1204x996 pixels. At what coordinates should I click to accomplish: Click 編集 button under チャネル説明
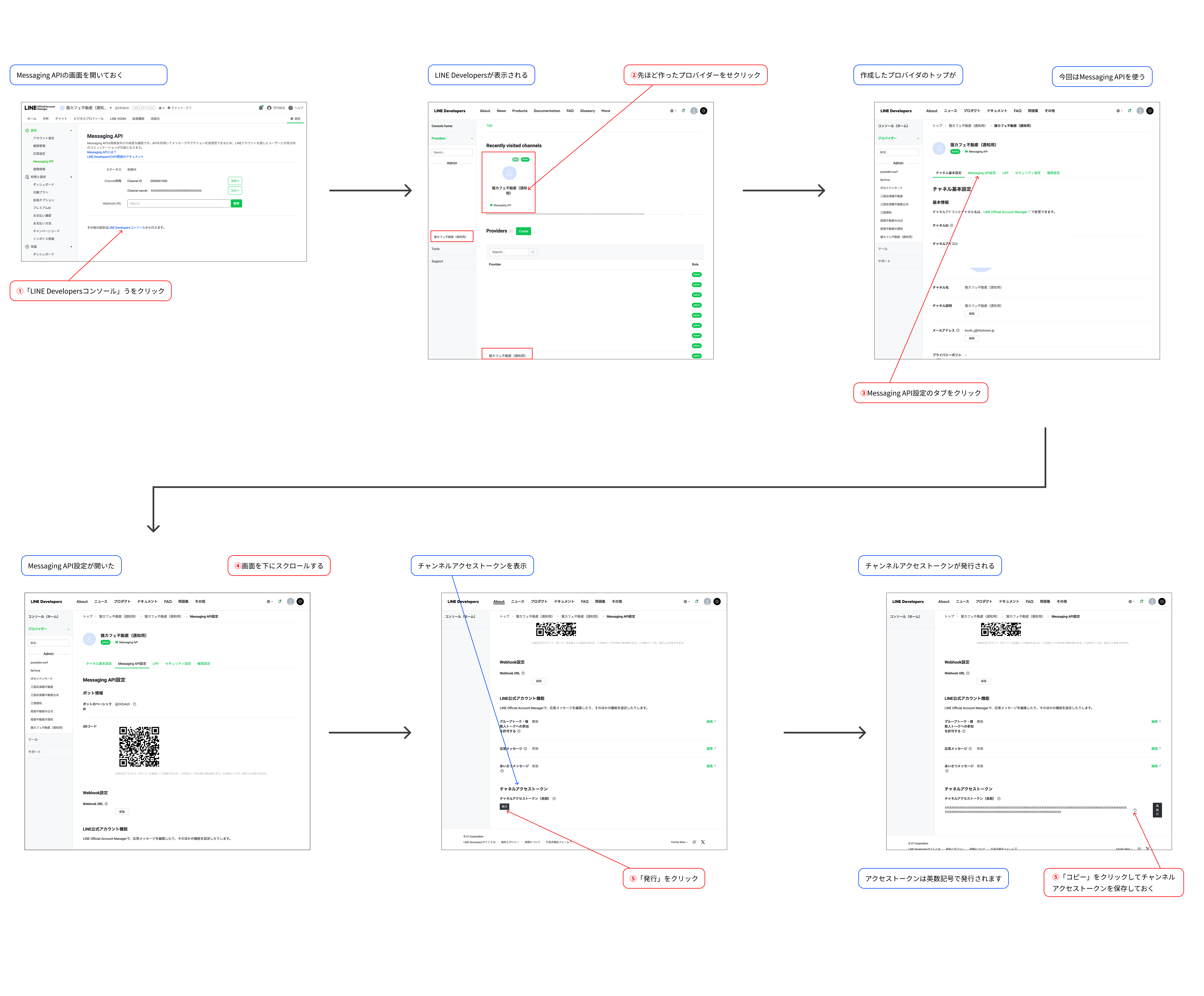(x=971, y=313)
